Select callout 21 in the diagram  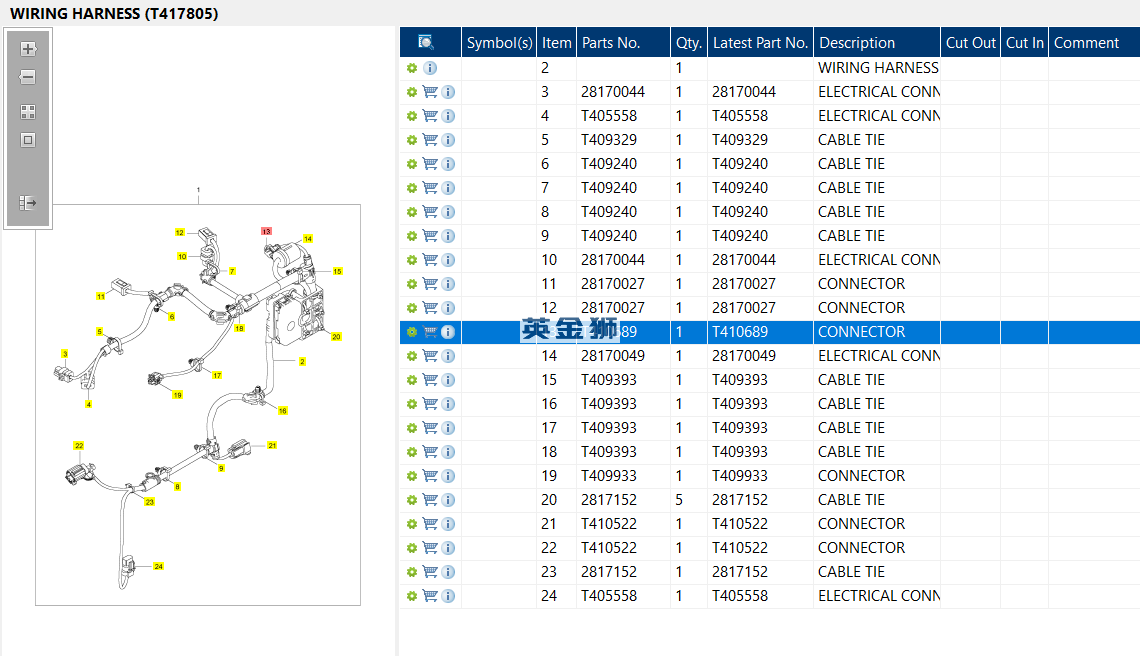(272, 445)
